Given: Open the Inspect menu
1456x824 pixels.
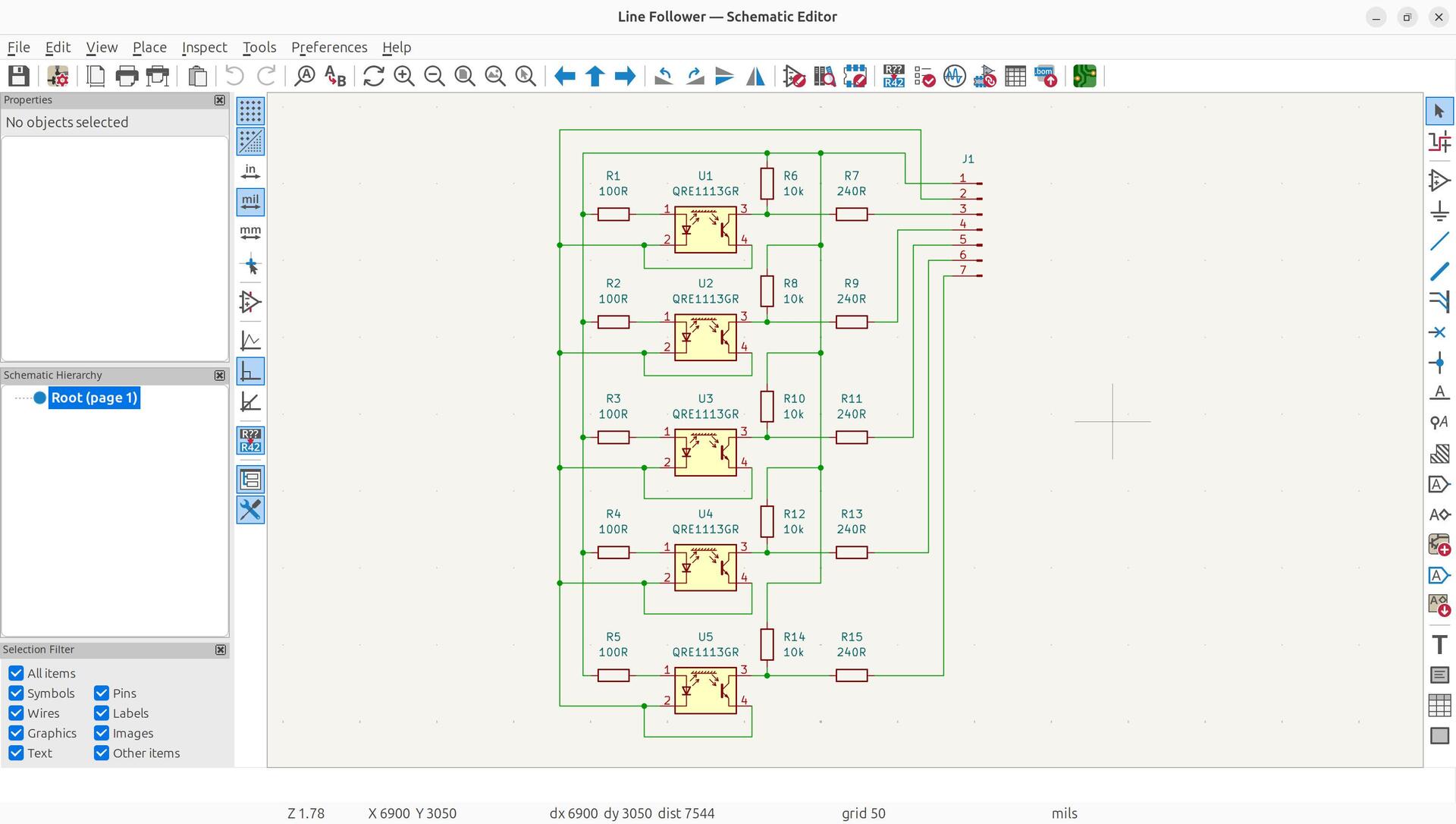Looking at the screenshot, I should click(x=204, y=47).
